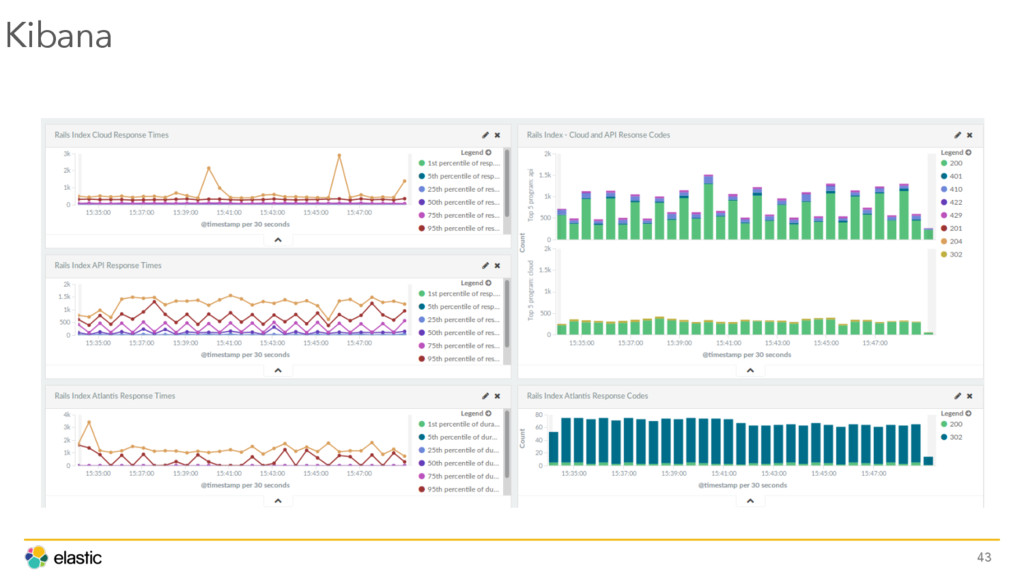
Task: Select the 204 legend entry in Cloud and API codes
Action: click(x=952, y=242)
